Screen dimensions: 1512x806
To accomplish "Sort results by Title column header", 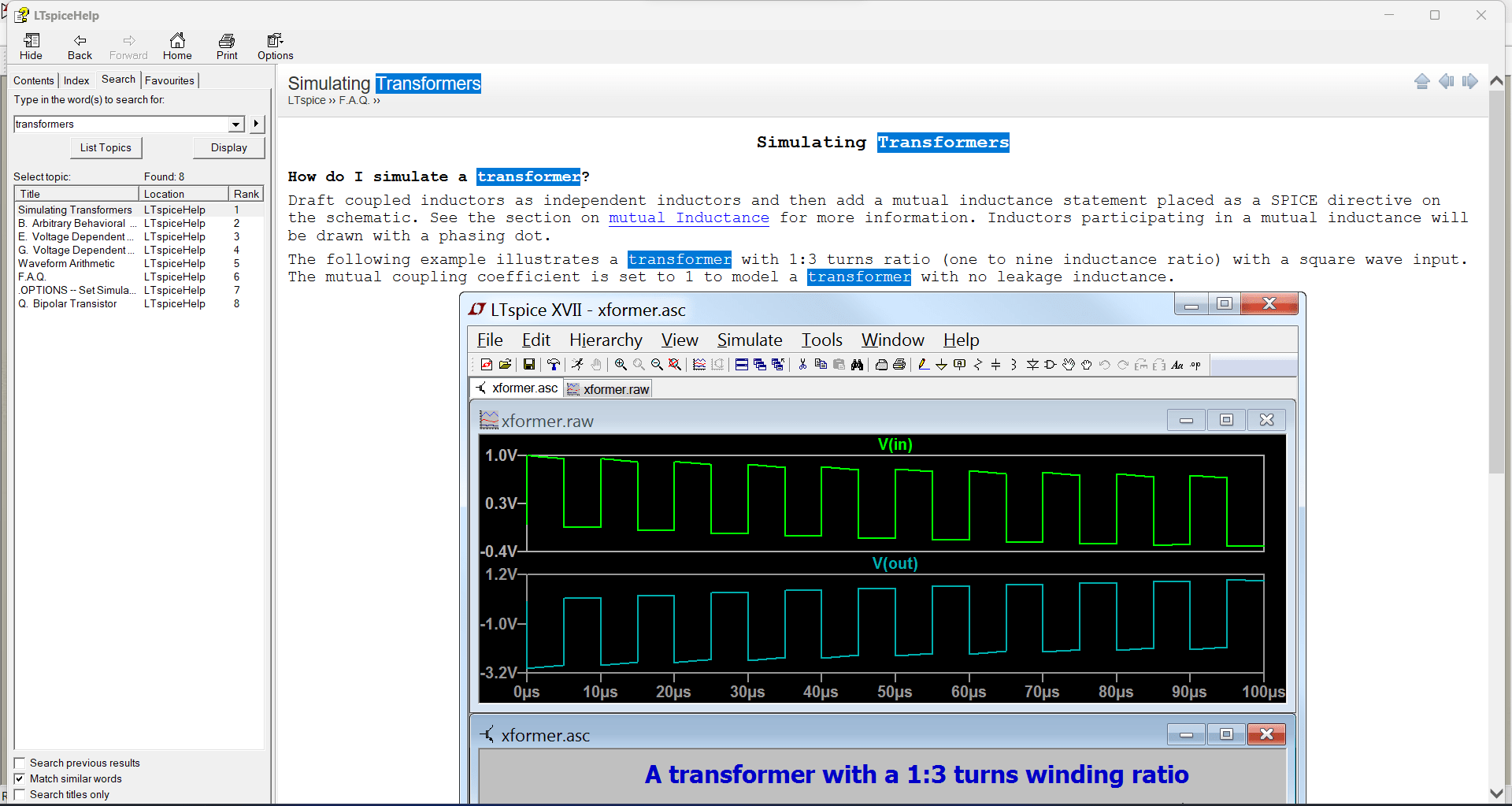I will (x=76, y=194).
